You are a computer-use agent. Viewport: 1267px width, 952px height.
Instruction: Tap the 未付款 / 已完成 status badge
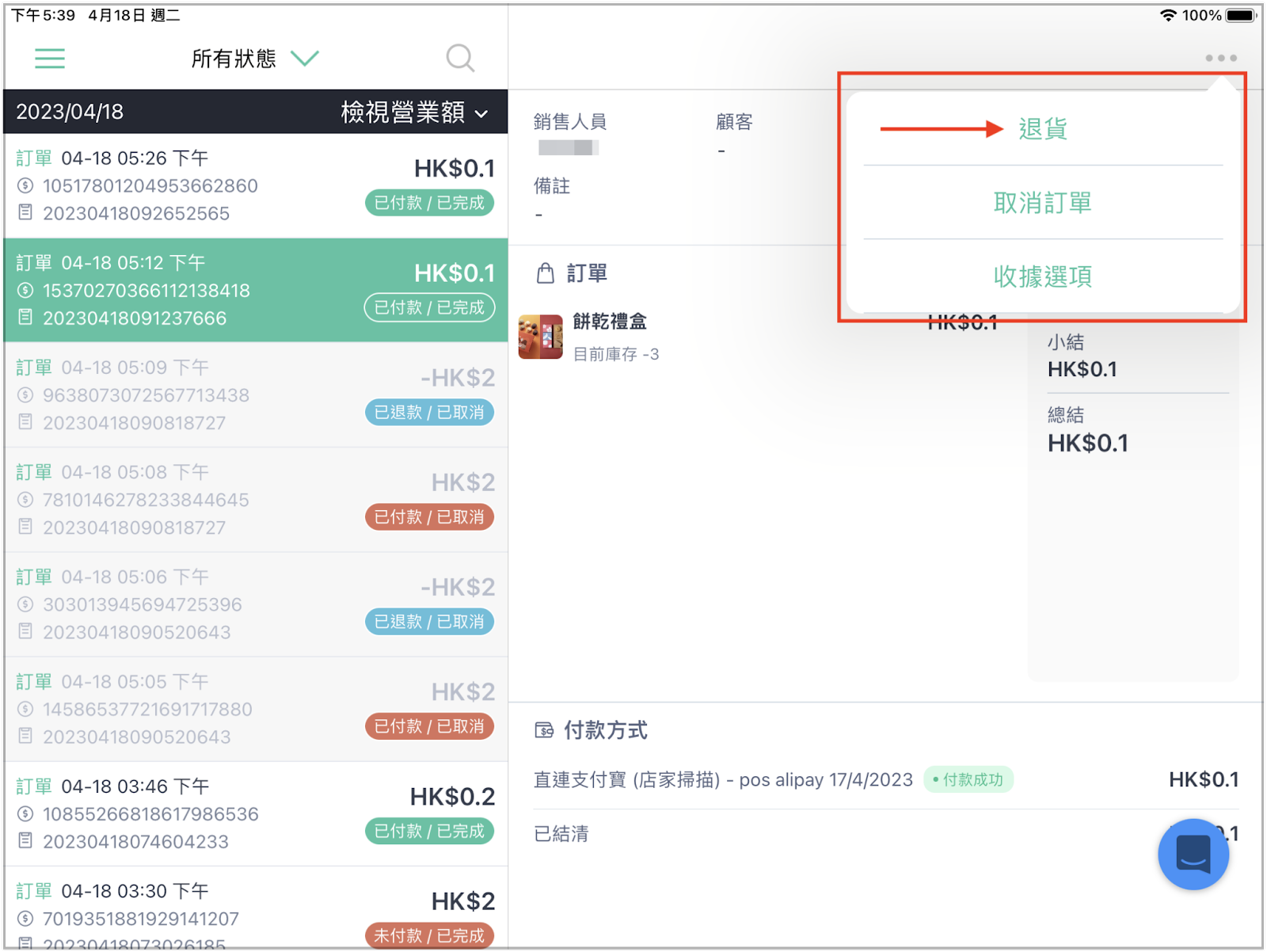[x=429, y=935]
